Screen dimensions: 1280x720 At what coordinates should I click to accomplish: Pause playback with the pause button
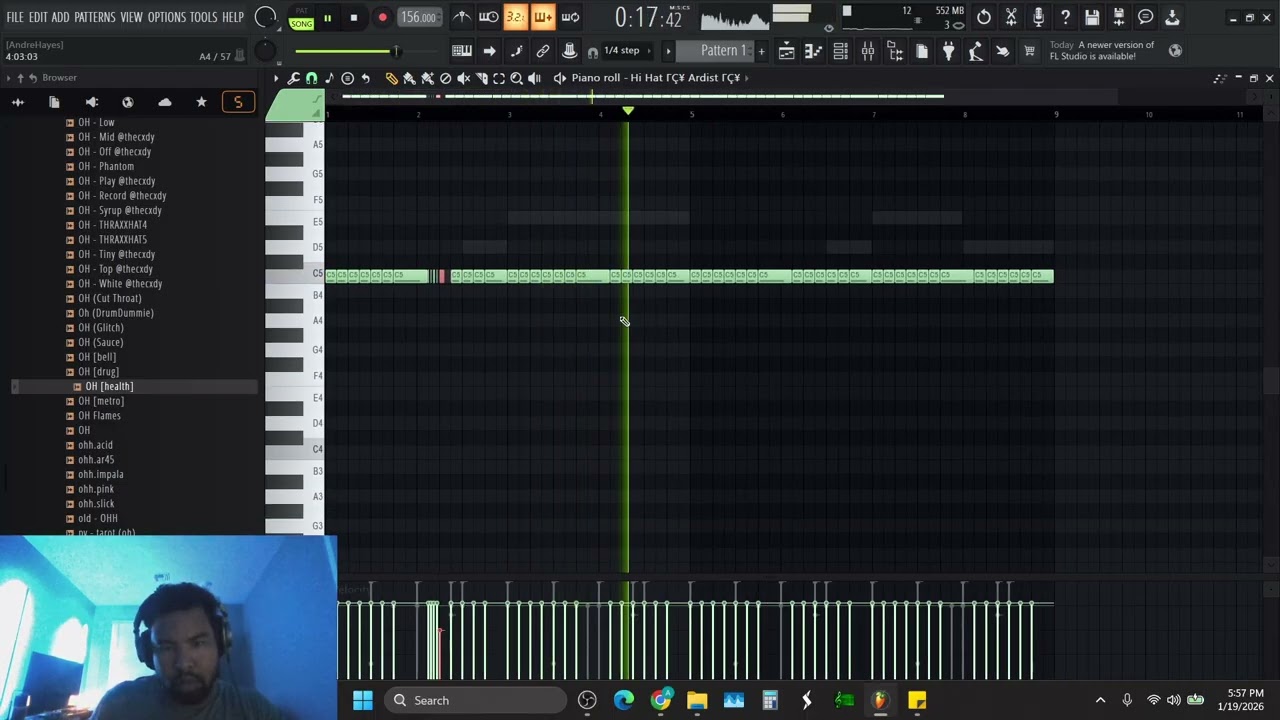(327, 18)
